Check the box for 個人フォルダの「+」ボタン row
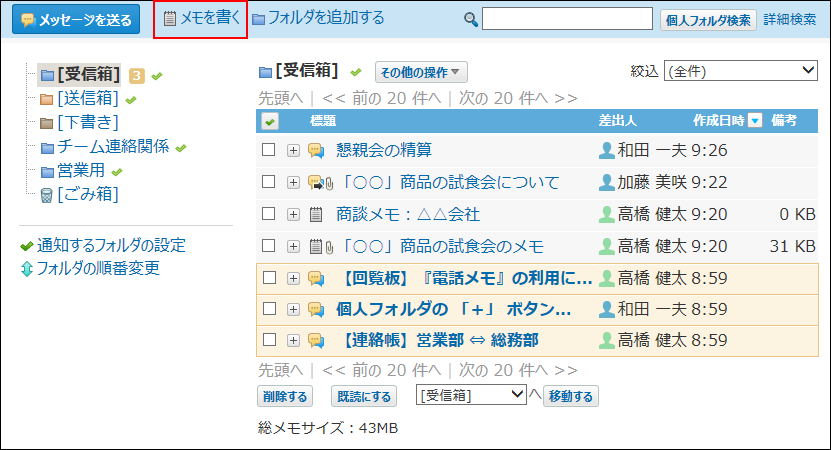 (269, 308)
